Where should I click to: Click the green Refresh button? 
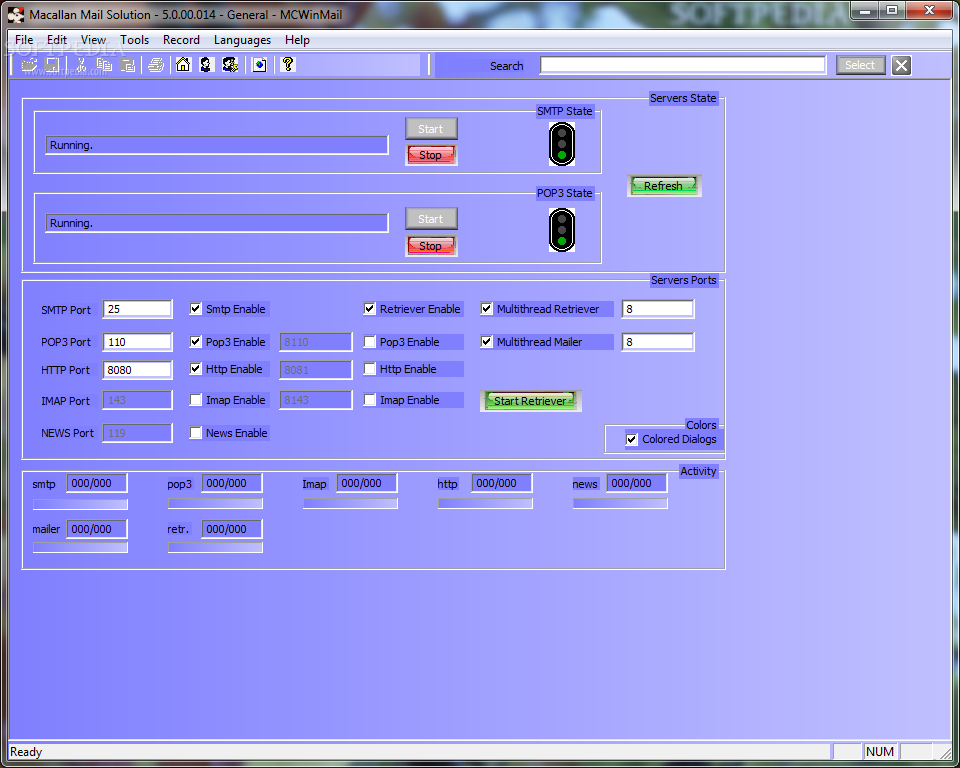point(664,186)
